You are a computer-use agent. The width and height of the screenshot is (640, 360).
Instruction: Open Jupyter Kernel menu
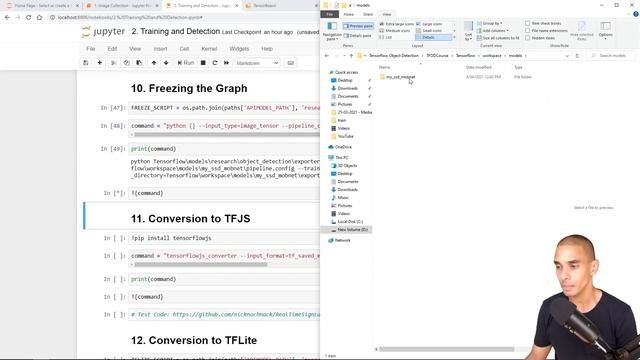pos(209,49)
